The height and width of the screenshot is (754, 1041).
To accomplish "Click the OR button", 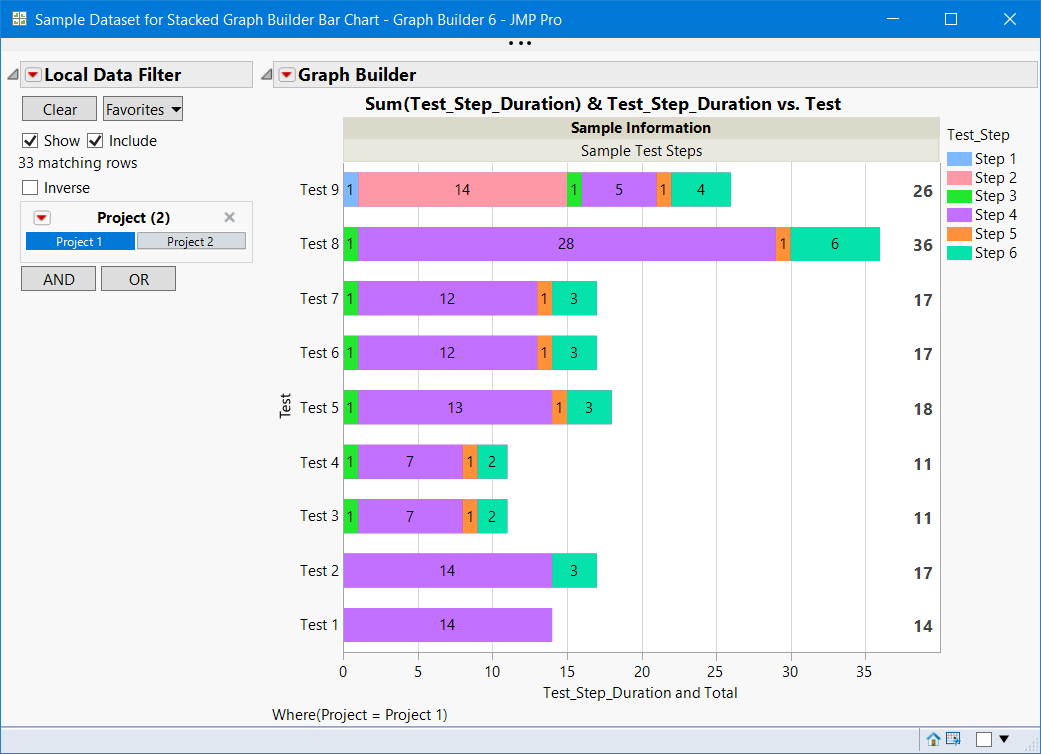I will tap(139, 279).
